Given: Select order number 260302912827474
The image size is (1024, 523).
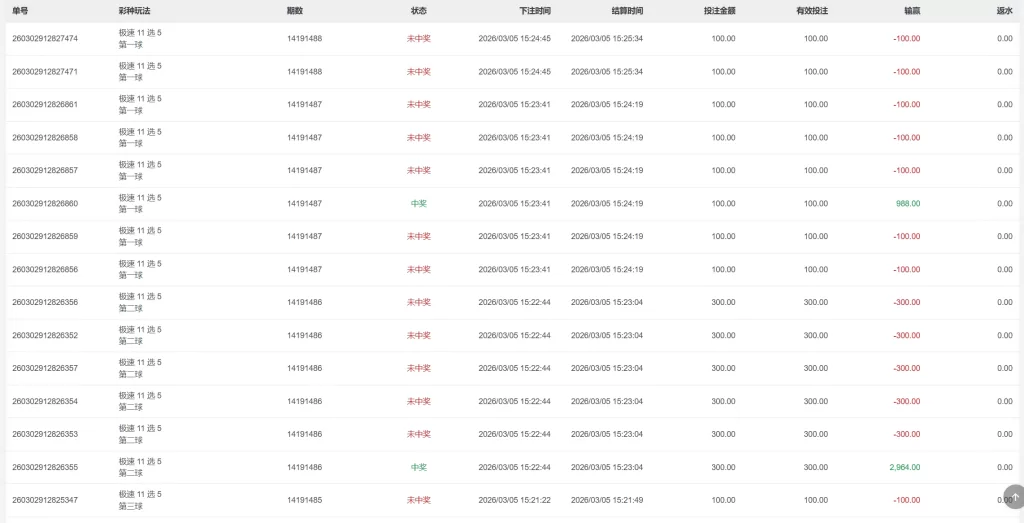Looking at the screenshot, I should pyautogui.click(x=45, y=39).
